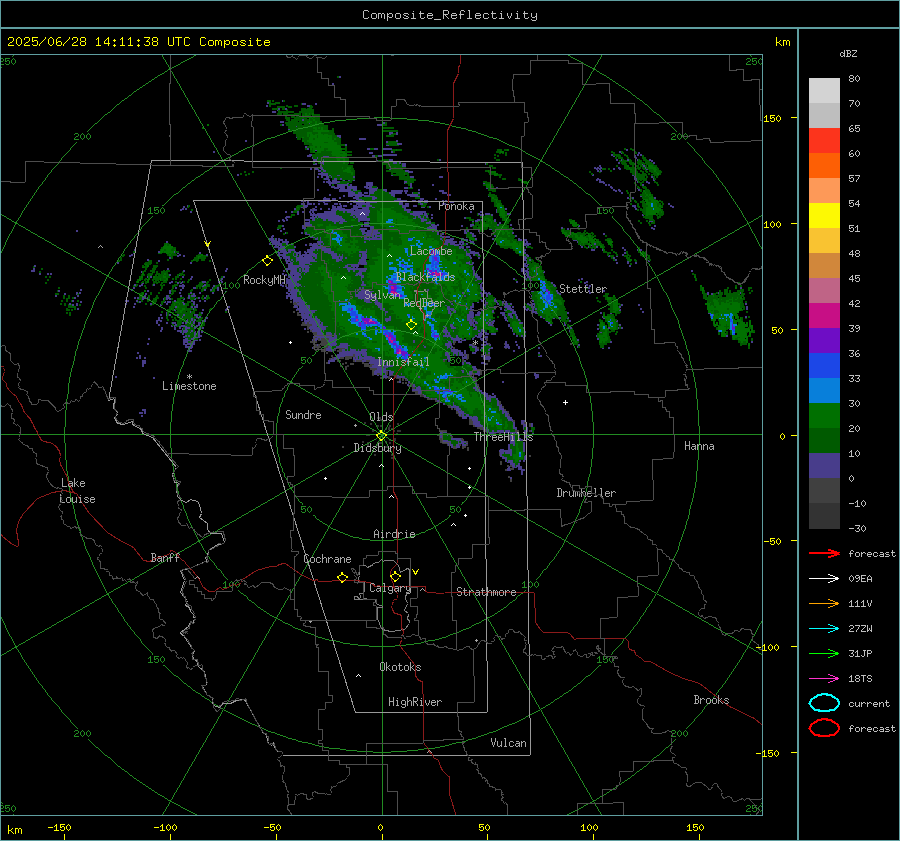The width and height of the screenshot is (900, 841).
Task: Click the 150 tick on the bottom km axis
Action: 695,827
